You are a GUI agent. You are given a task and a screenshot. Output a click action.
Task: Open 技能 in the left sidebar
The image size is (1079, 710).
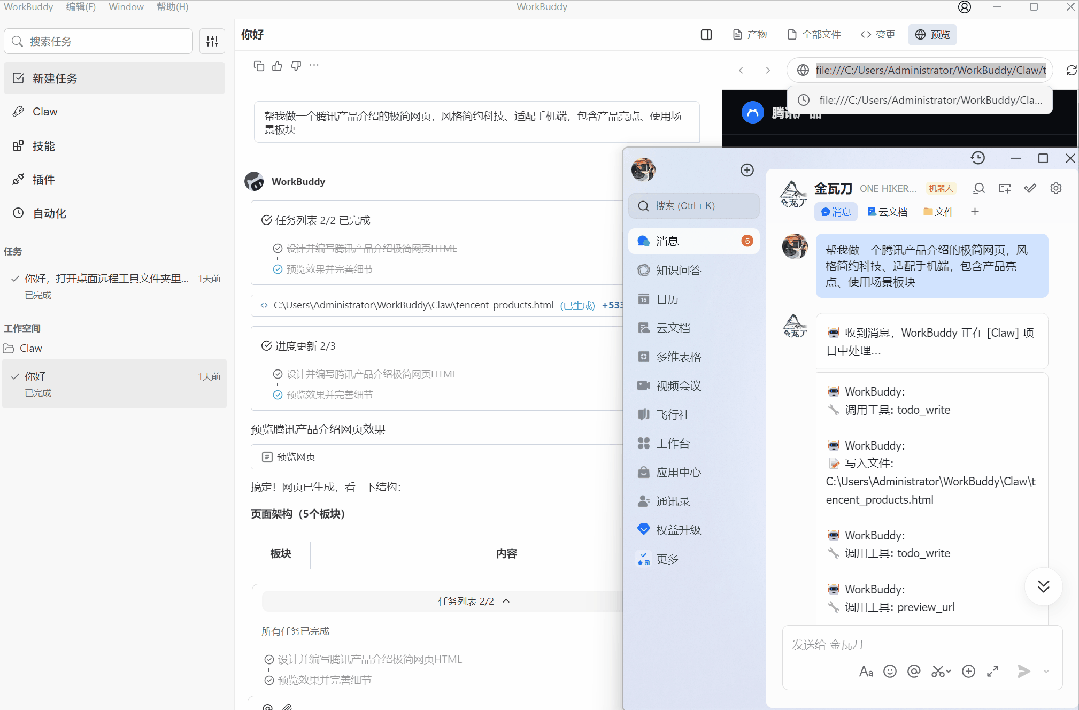pyautogui.click(x=114, y=146)
